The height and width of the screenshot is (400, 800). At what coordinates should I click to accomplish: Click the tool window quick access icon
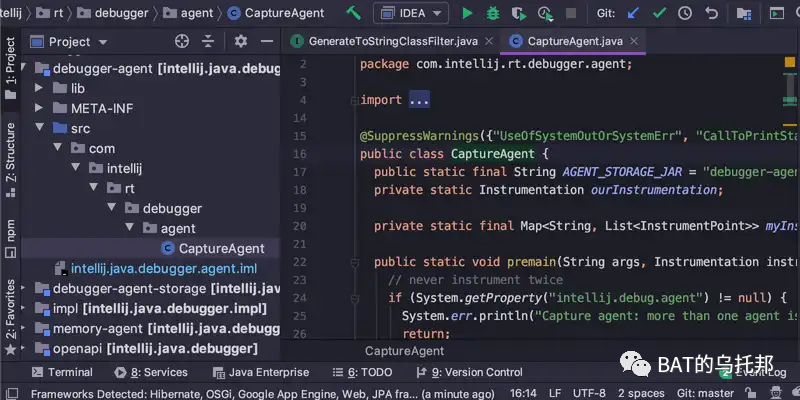pos(11,394)
